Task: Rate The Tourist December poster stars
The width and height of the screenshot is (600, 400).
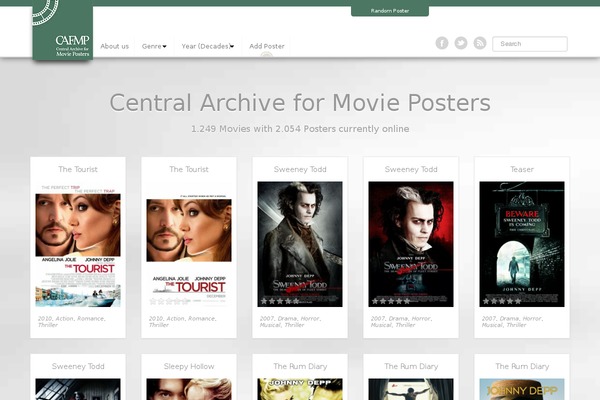Action: [169, 301]
